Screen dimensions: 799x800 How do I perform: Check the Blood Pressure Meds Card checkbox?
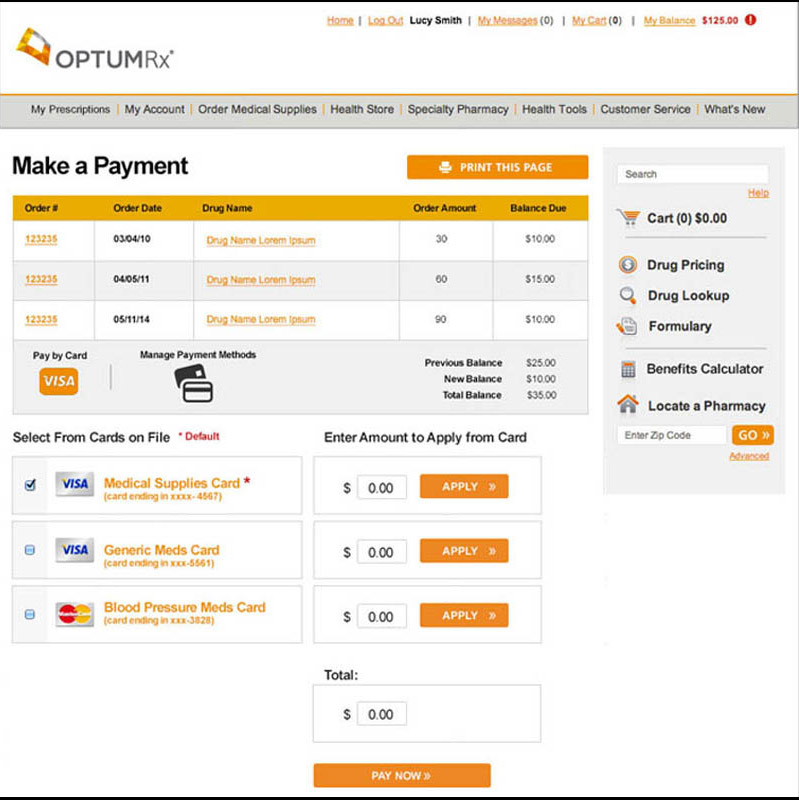tap(29, 614)
